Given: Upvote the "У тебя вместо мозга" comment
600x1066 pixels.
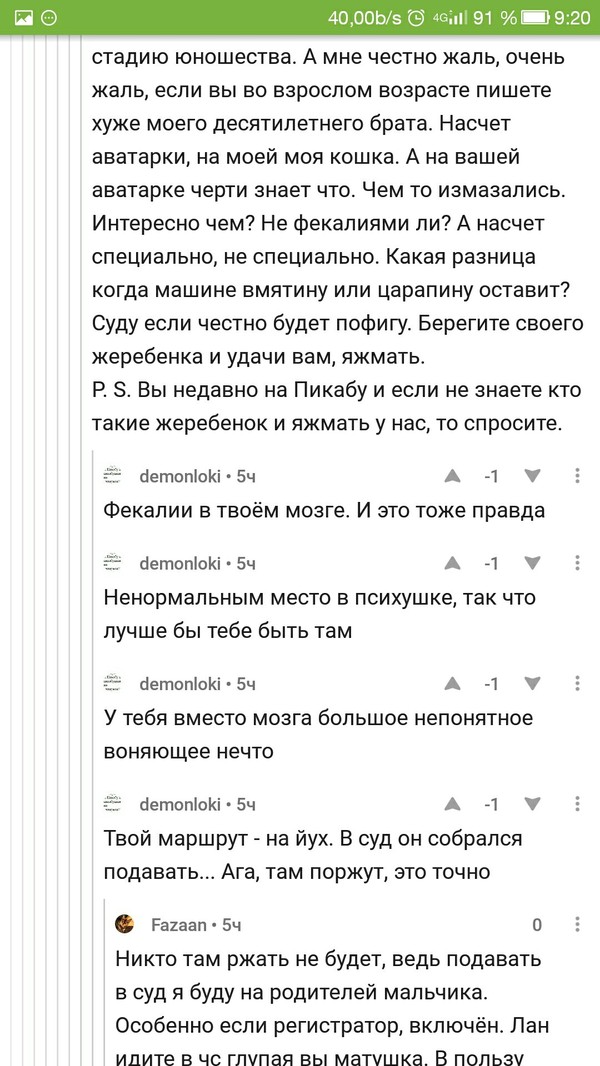Looking at the screenshot, I should (453, 684).
